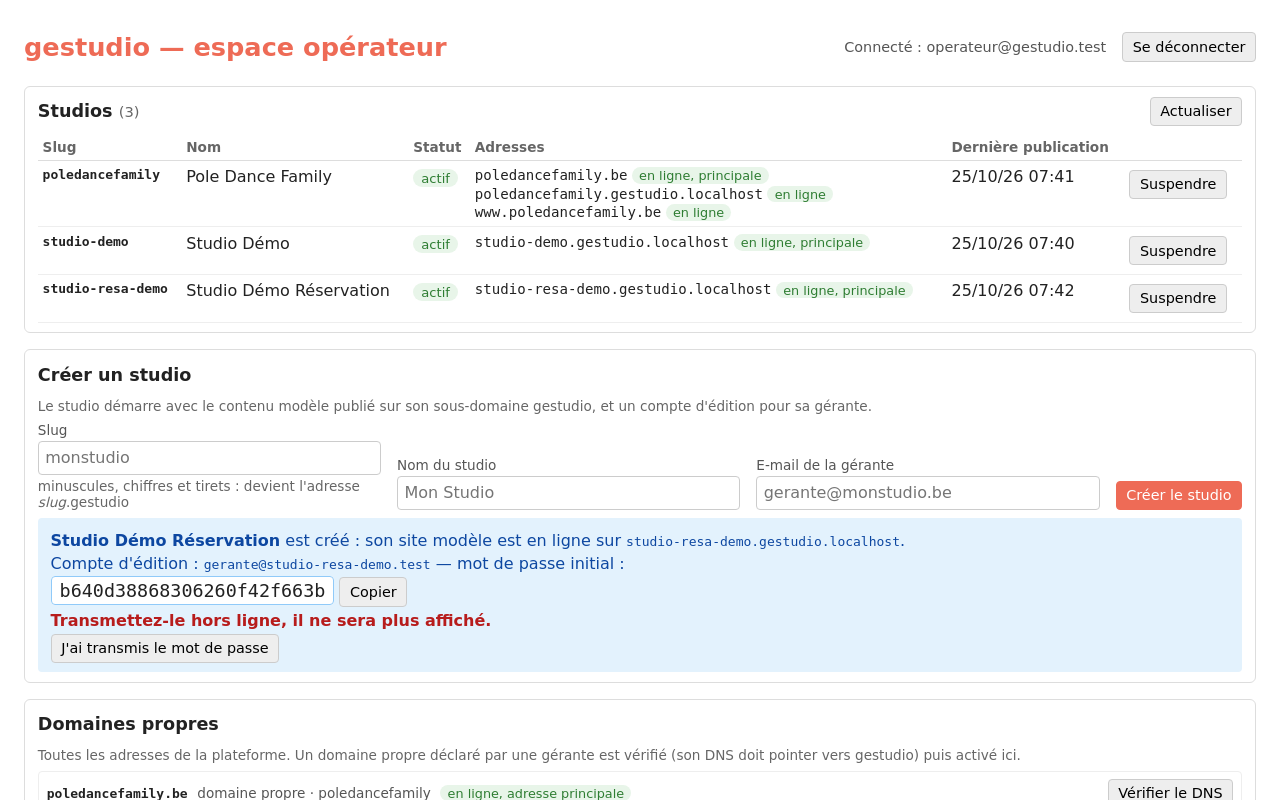The width and height of the screenshot is (1280, 800).
Task: Click the poledancefamily slug cell
Action: point(101,175)
